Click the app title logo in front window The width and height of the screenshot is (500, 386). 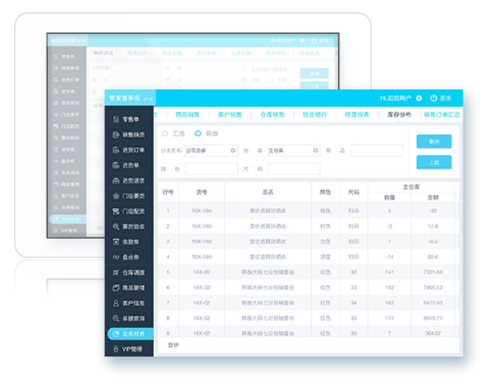click(131, 98)
